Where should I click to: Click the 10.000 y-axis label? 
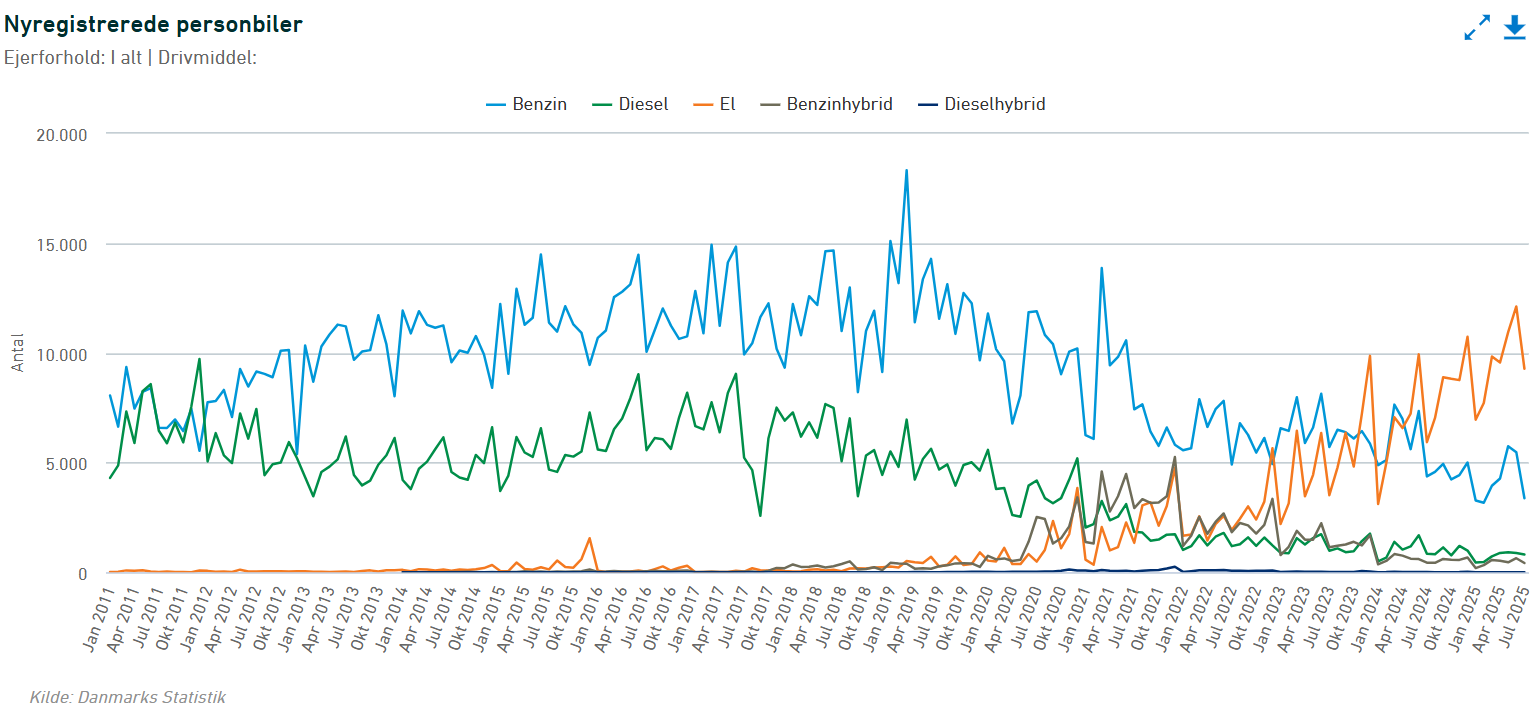pyautogui.click(x=61, y=354)
